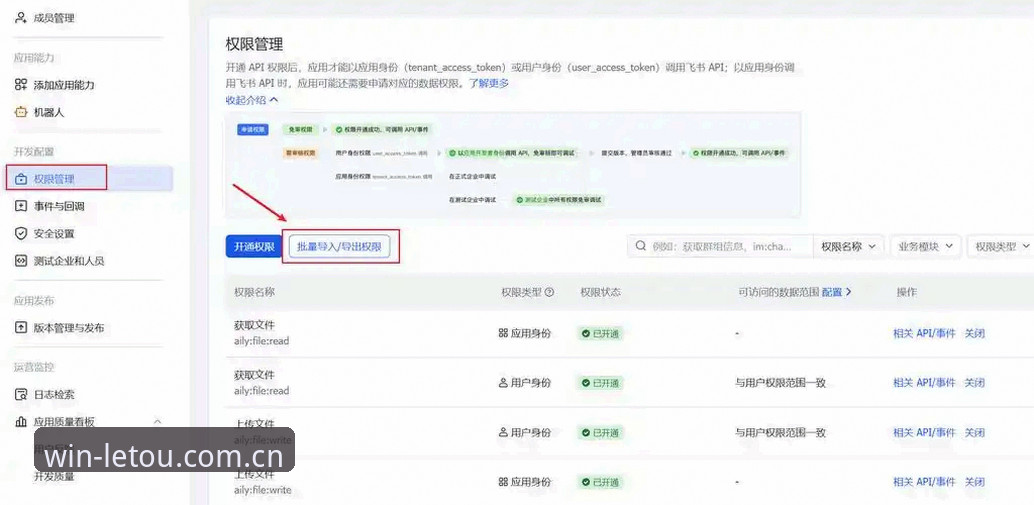
Task: Collapse the 应用质量看板 section chevron
Action: pos(158,422)
